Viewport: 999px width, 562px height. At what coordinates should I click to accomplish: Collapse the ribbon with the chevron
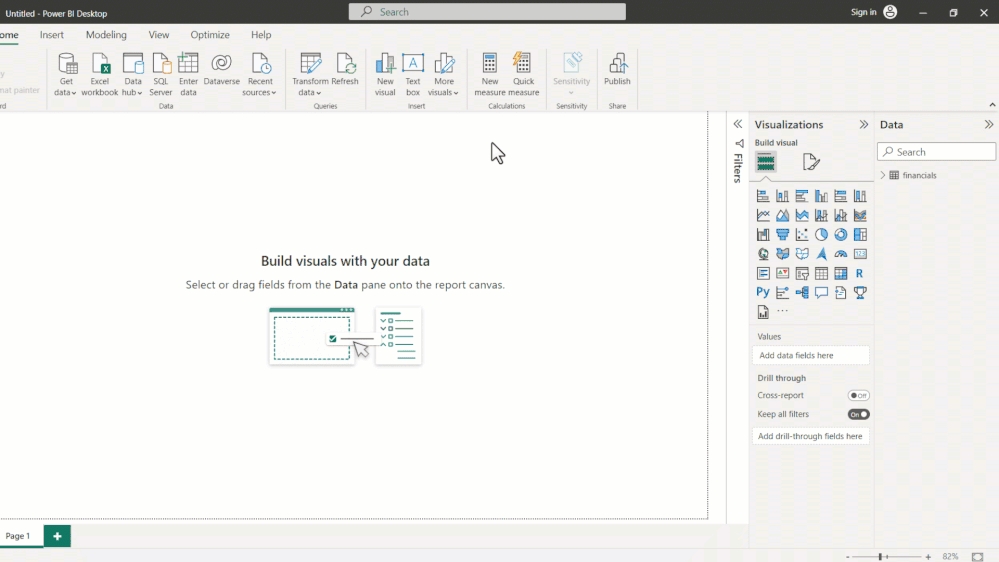[992, 104]
